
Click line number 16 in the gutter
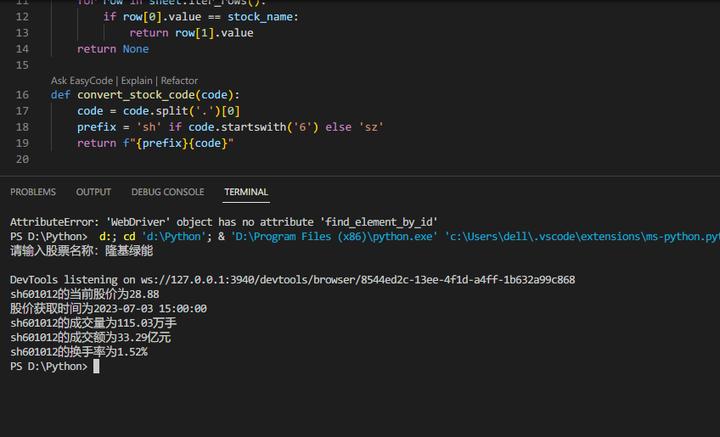point(22,95)
